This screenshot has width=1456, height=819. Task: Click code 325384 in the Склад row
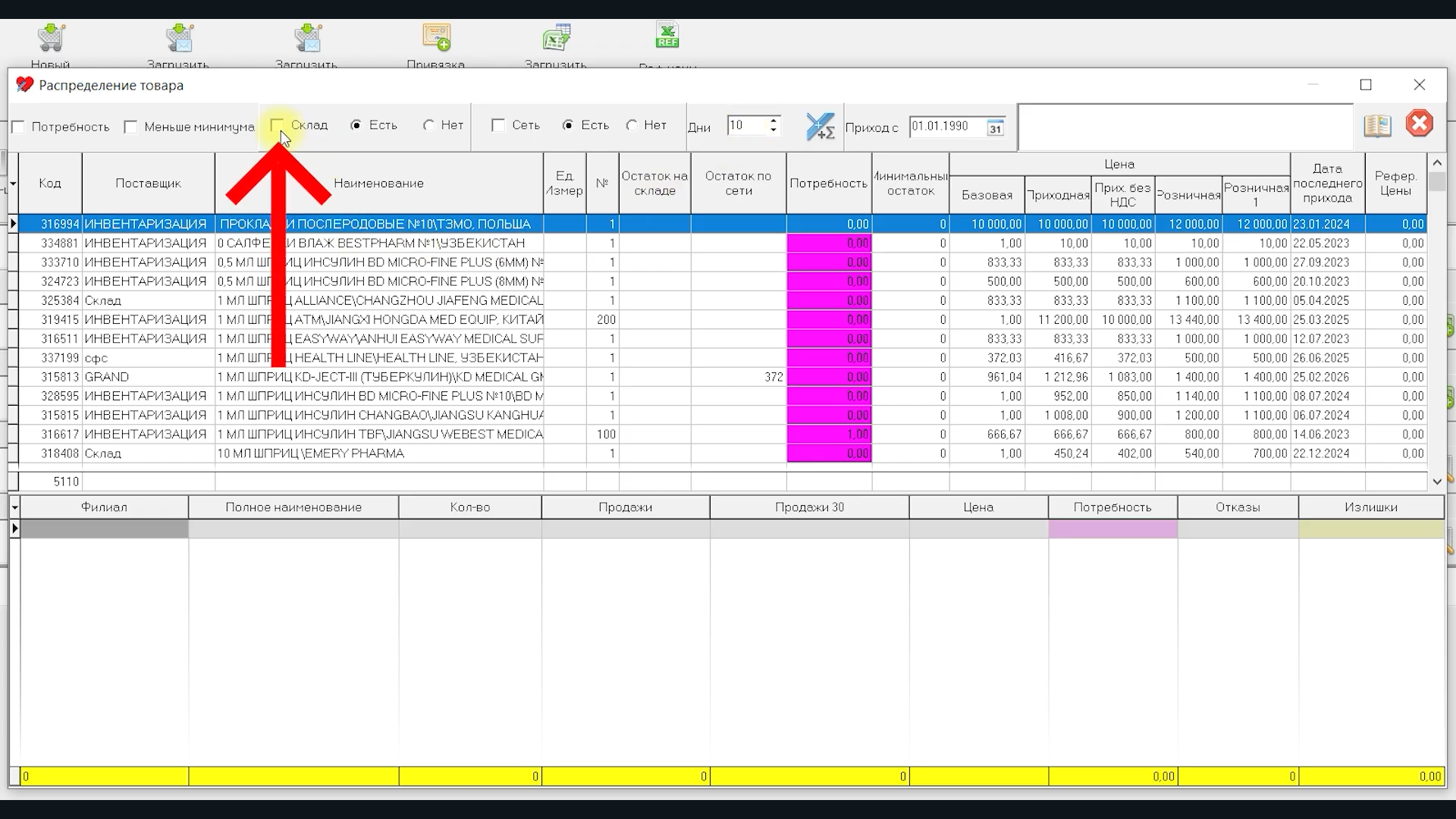click(x=50, y=301)
